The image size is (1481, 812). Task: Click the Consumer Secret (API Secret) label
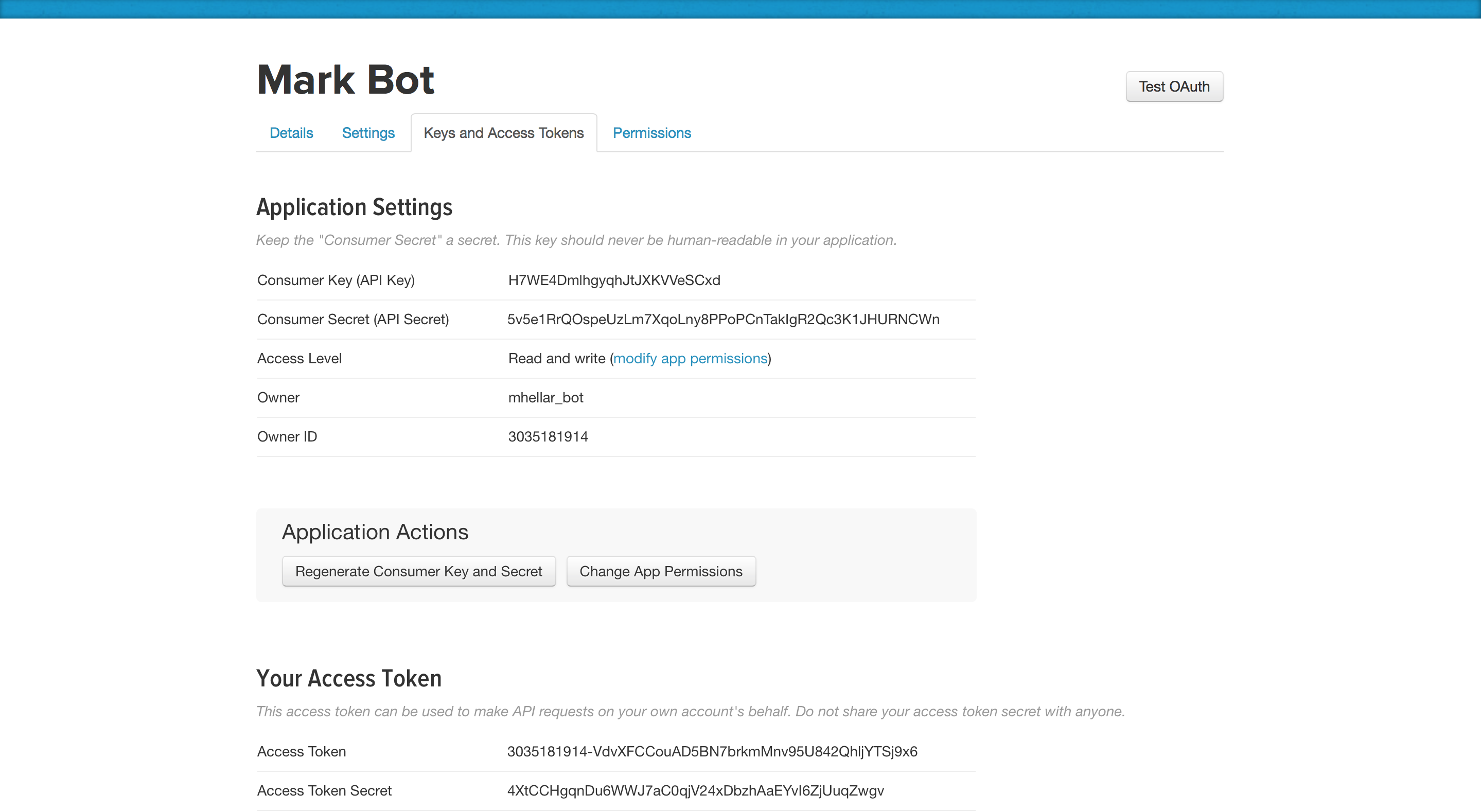[353, 319]
